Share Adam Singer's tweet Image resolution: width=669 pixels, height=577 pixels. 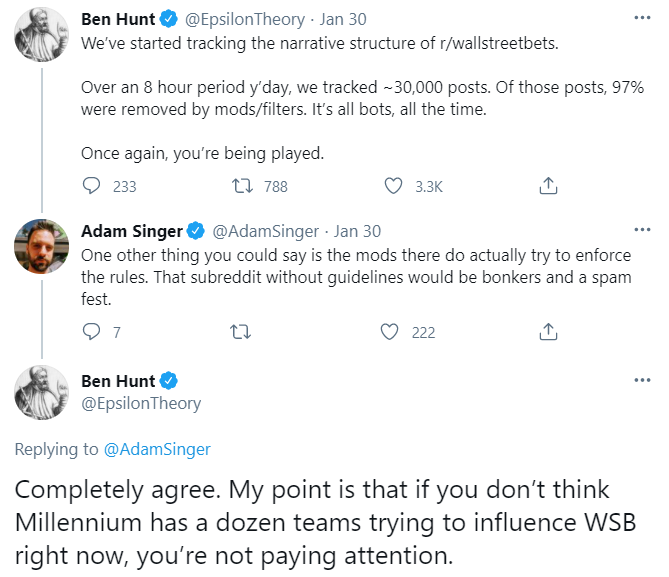(548, 331)
